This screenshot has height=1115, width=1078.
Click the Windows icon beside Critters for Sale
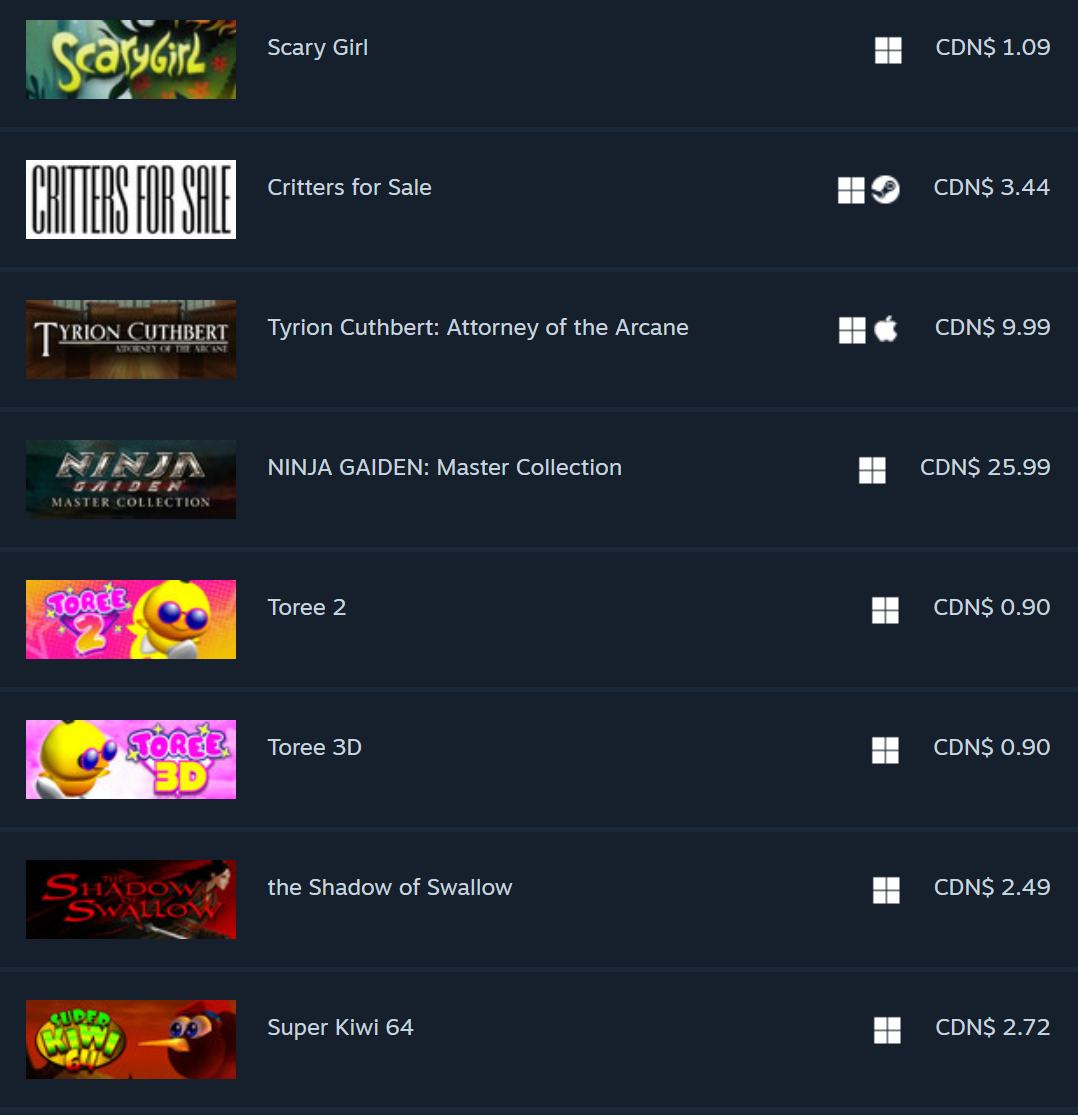point(851,191)
